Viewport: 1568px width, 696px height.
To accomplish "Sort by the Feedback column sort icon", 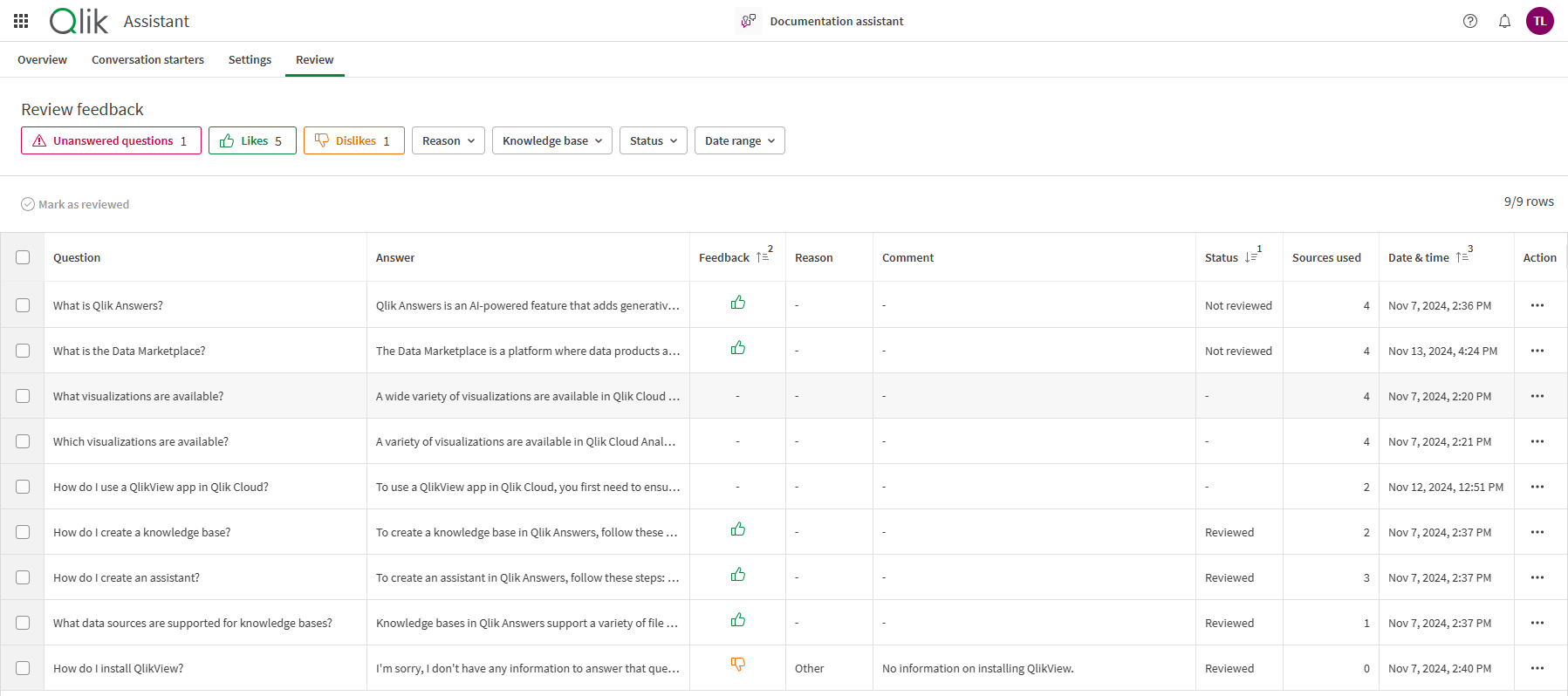I will pos(763,257).
